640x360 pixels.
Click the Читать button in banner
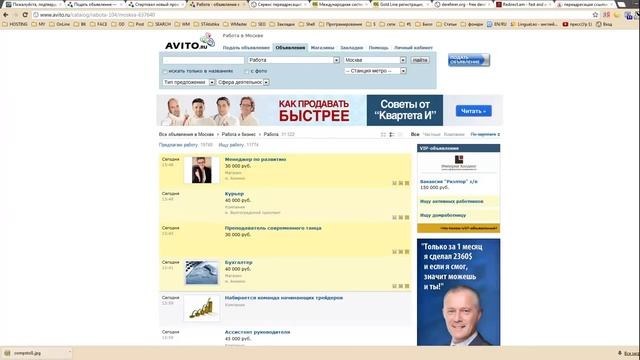coord(473,111)
